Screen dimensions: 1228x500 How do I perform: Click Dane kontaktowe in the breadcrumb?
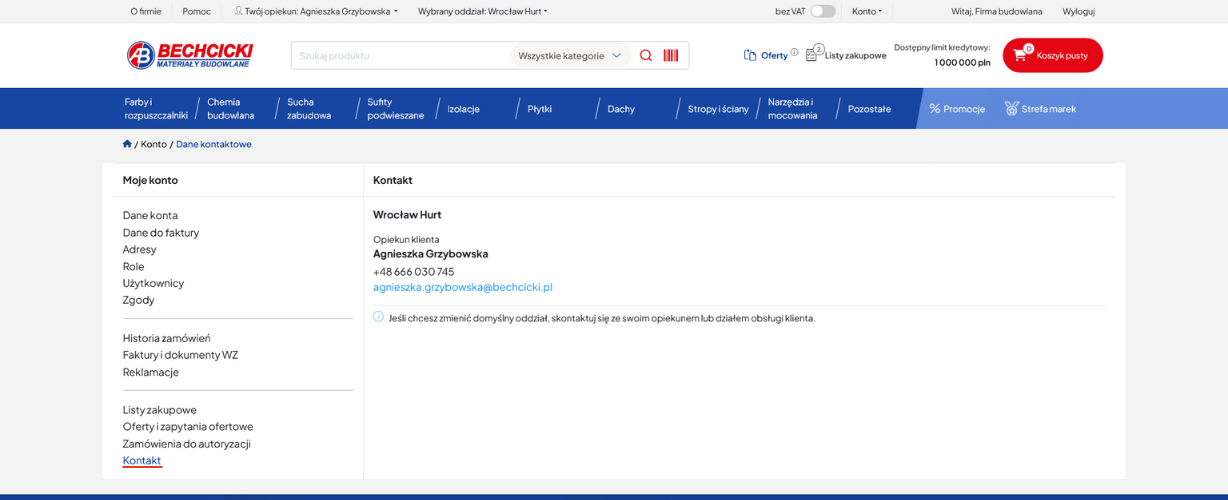click(214, 144)
